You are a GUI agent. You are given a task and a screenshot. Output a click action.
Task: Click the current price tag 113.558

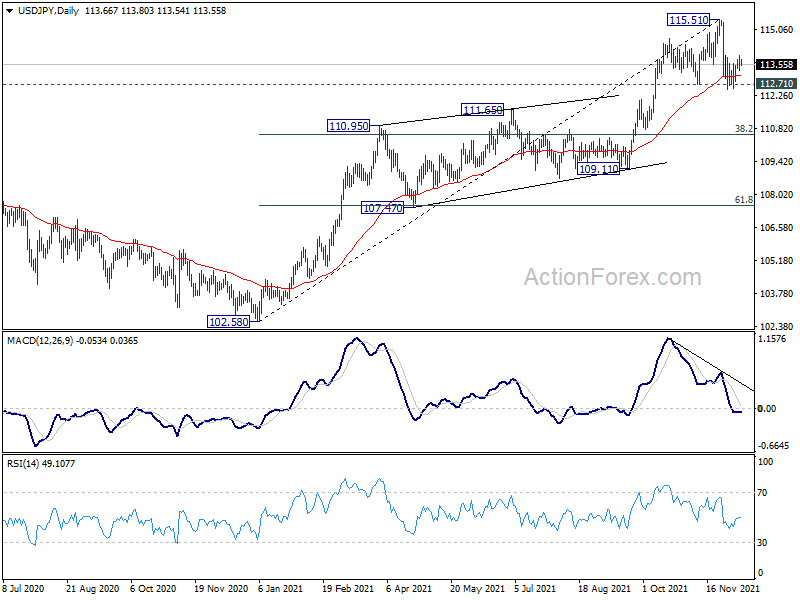pos(776,65)
